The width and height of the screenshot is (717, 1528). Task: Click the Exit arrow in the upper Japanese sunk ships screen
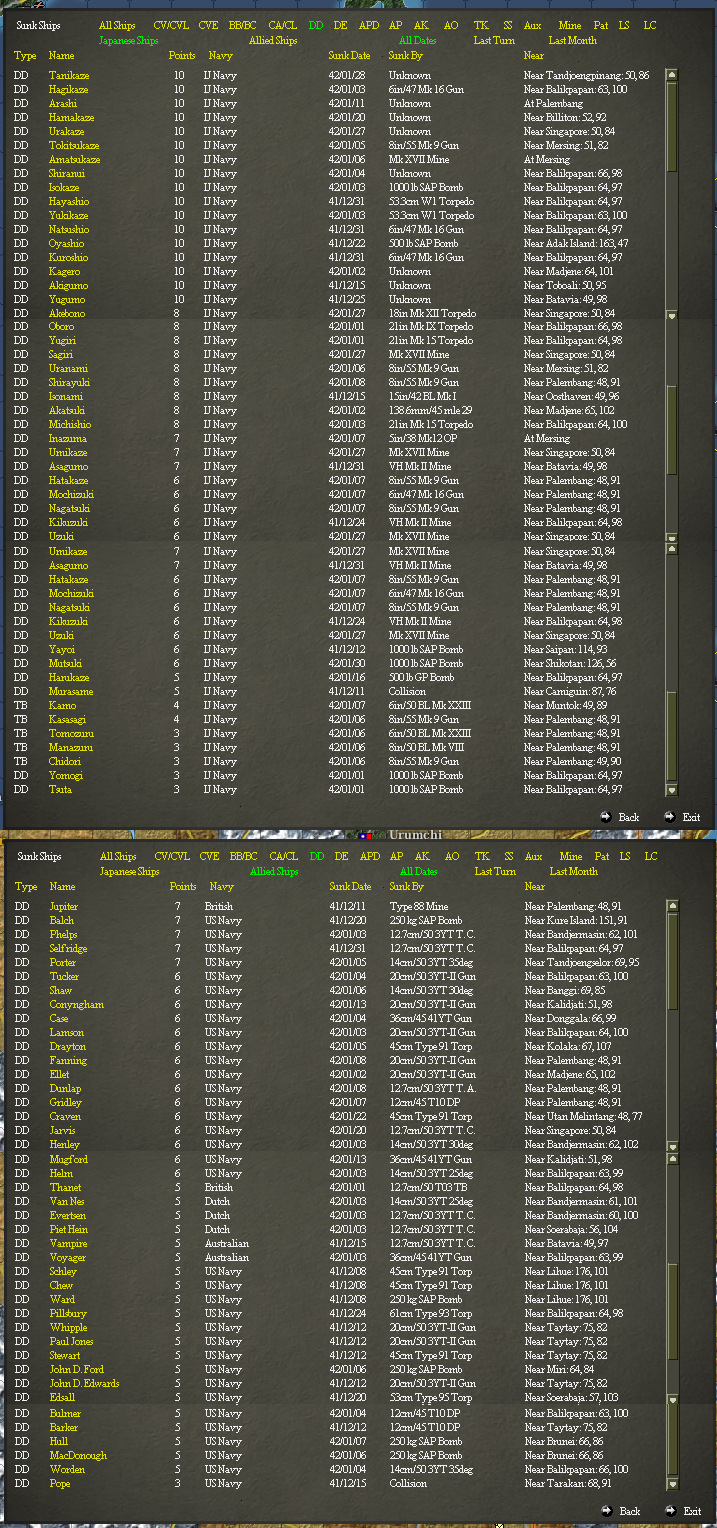coord(669,816)
